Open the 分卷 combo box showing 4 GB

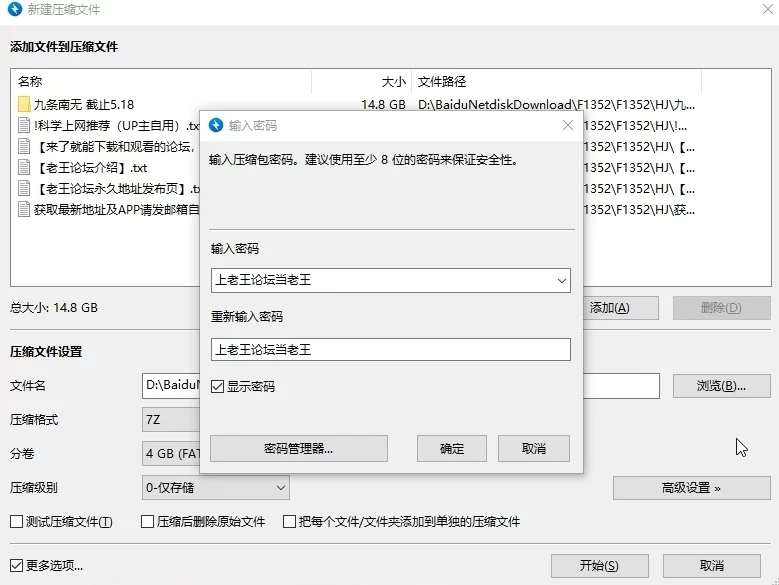coord(171,453)
